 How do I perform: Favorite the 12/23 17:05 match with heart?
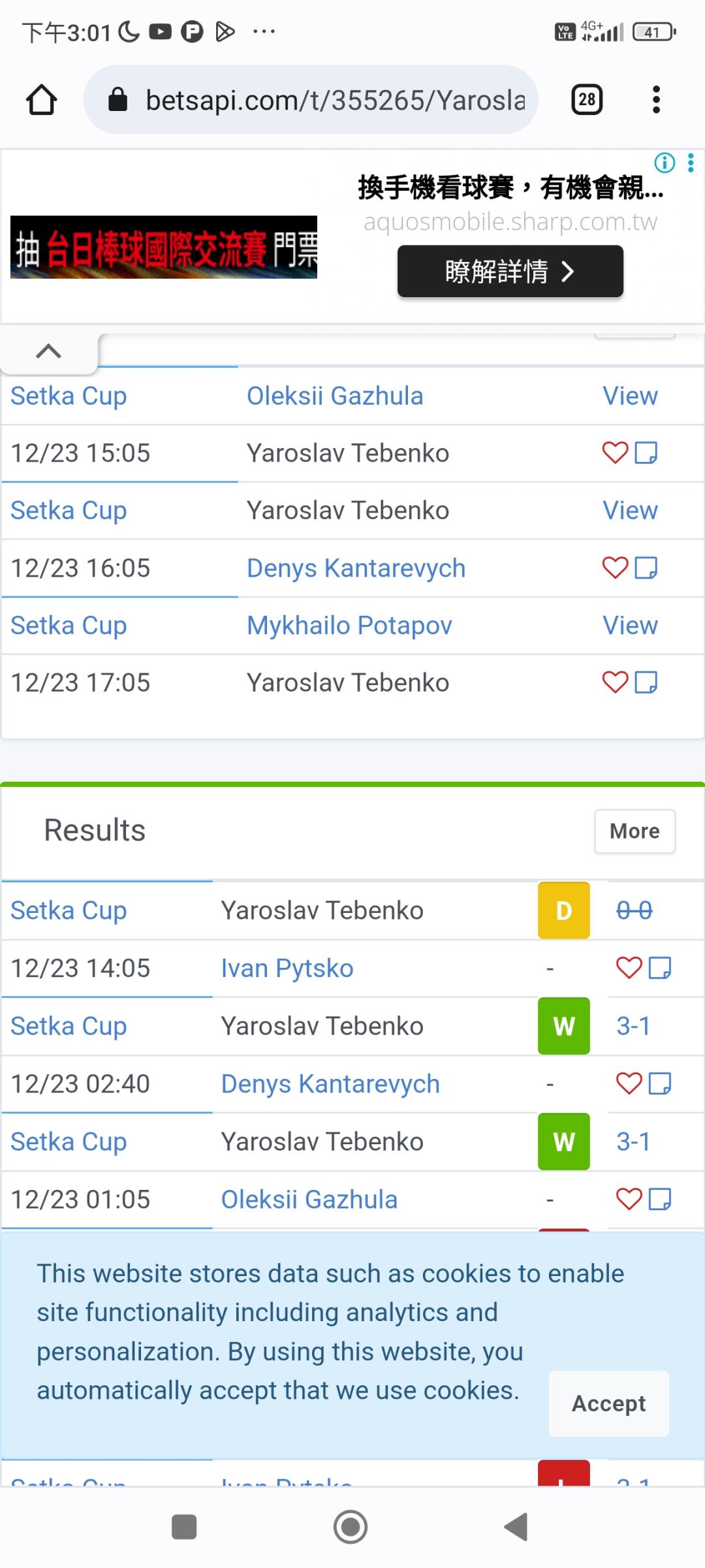pyautogui.click(x=615, y=682)
